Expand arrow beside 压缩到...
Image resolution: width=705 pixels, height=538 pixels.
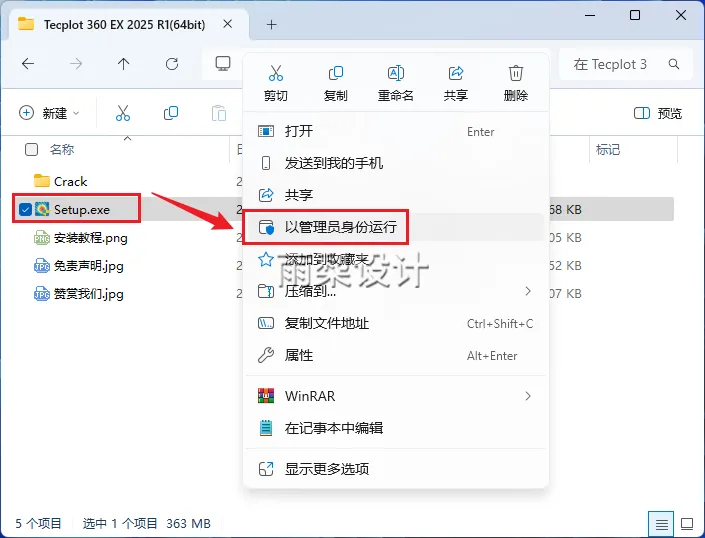pyautogui.click(x=528, y=291)
